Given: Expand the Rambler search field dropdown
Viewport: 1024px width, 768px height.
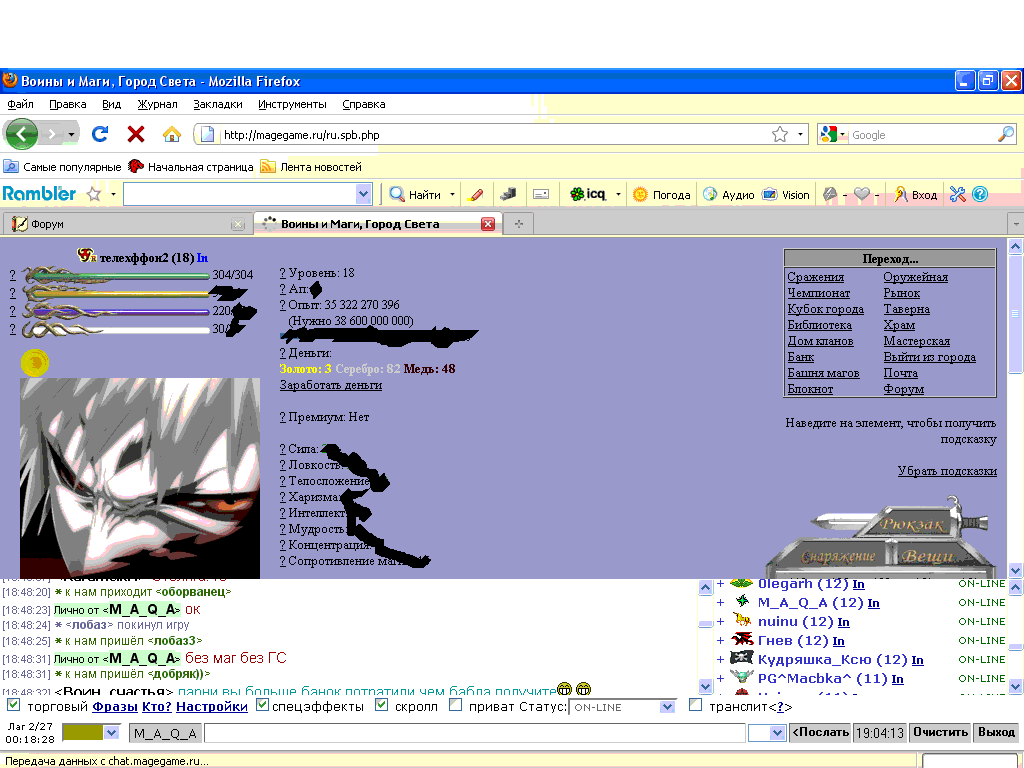Looking at the screenshot, I should [364, 194].
